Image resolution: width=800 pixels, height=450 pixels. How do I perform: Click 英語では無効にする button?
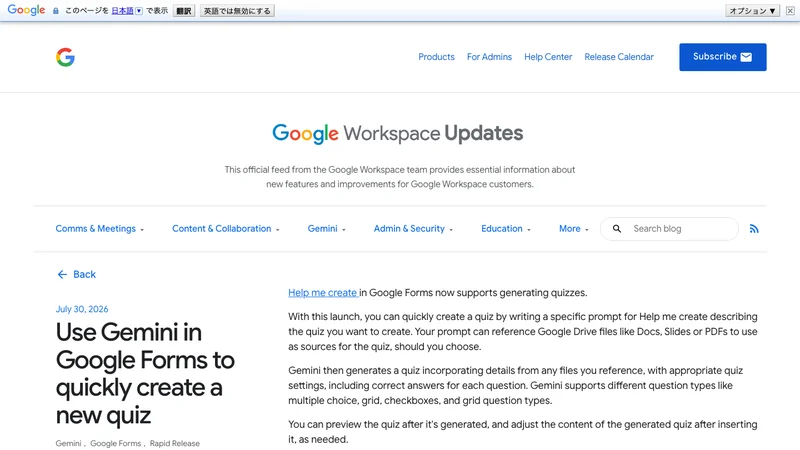(237, 11)
